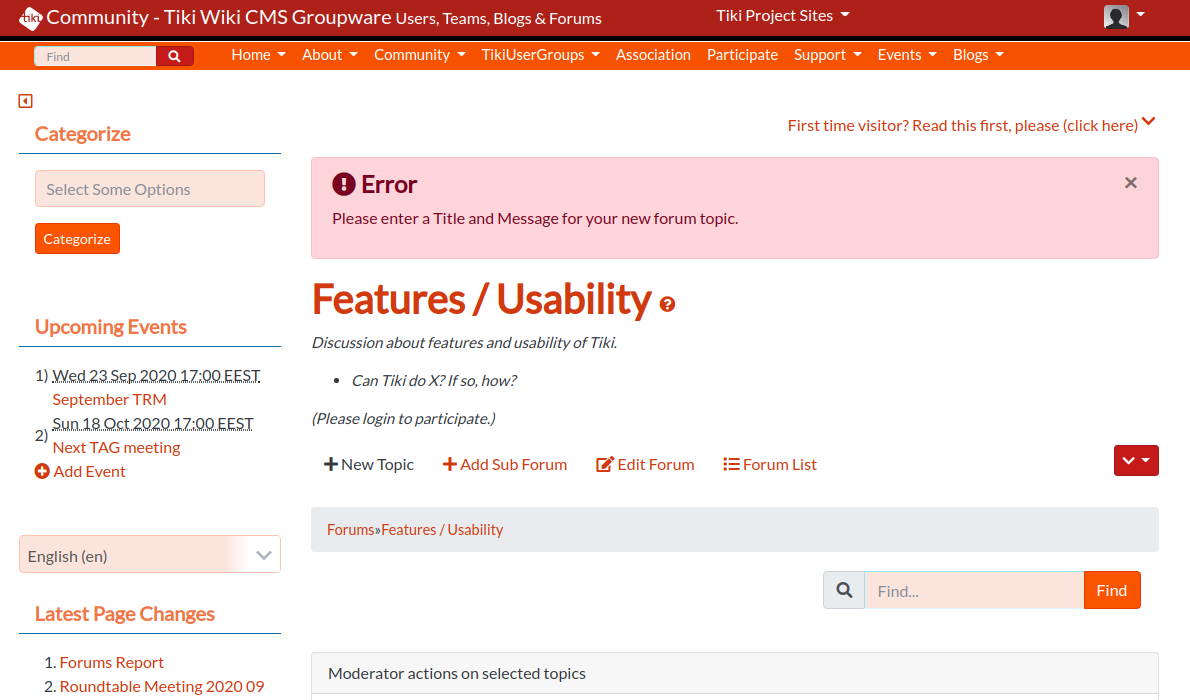Open the red forum actions dropdown button
Image resolution: width=1190 pixels, height=700 pixels.
click(x=1136, y=460)
